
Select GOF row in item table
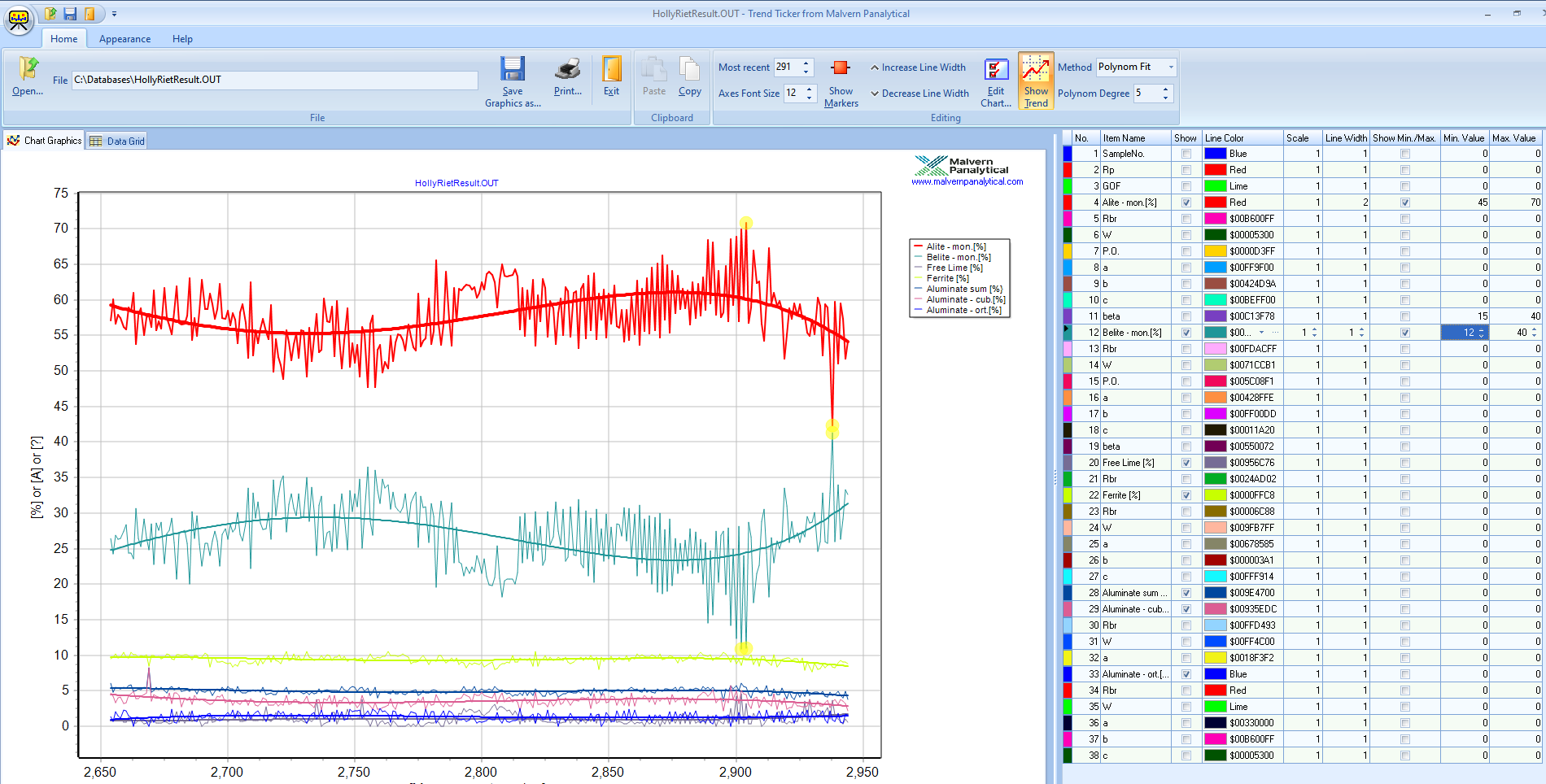[1302, 186]
